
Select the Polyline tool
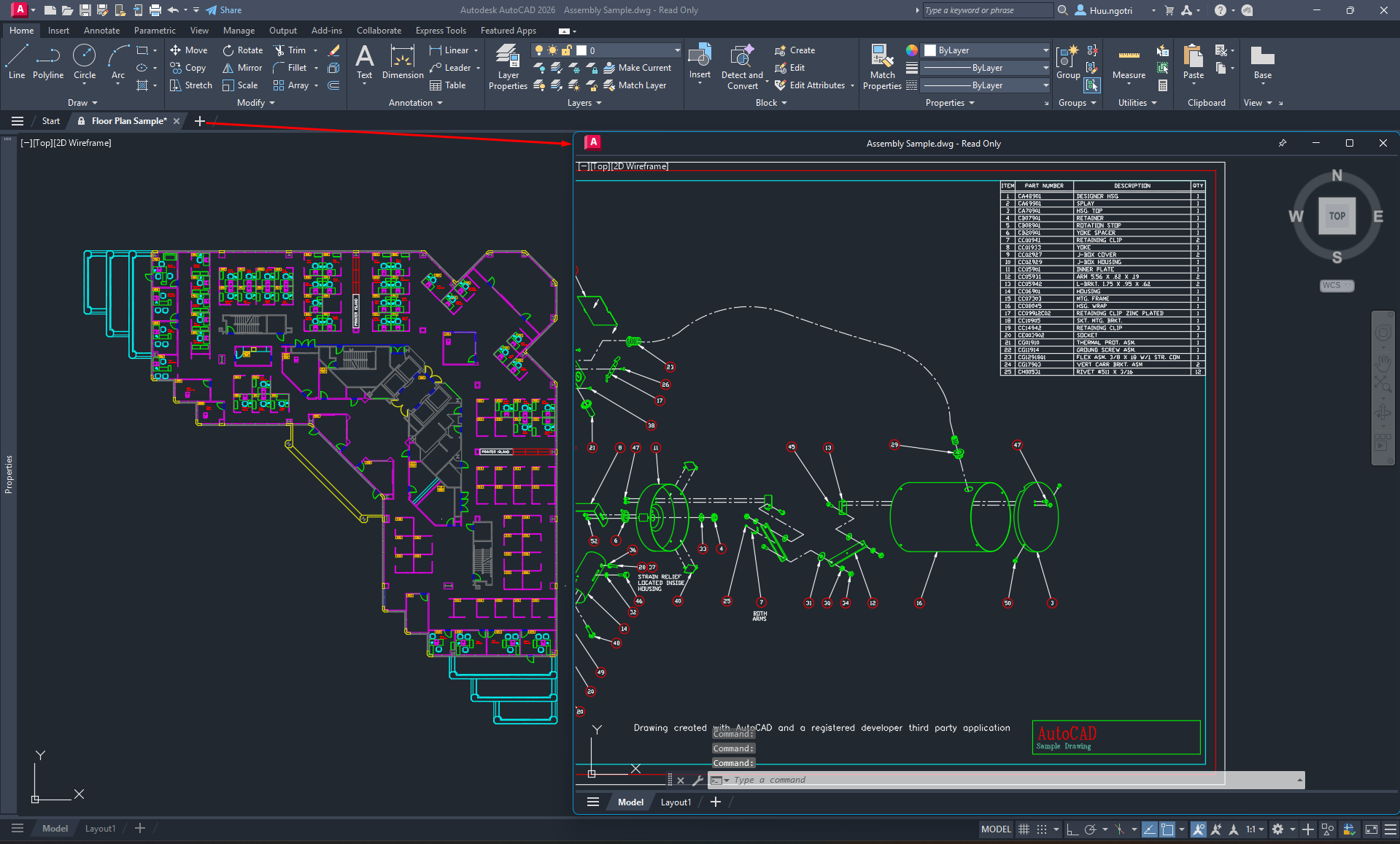(48, 61)
